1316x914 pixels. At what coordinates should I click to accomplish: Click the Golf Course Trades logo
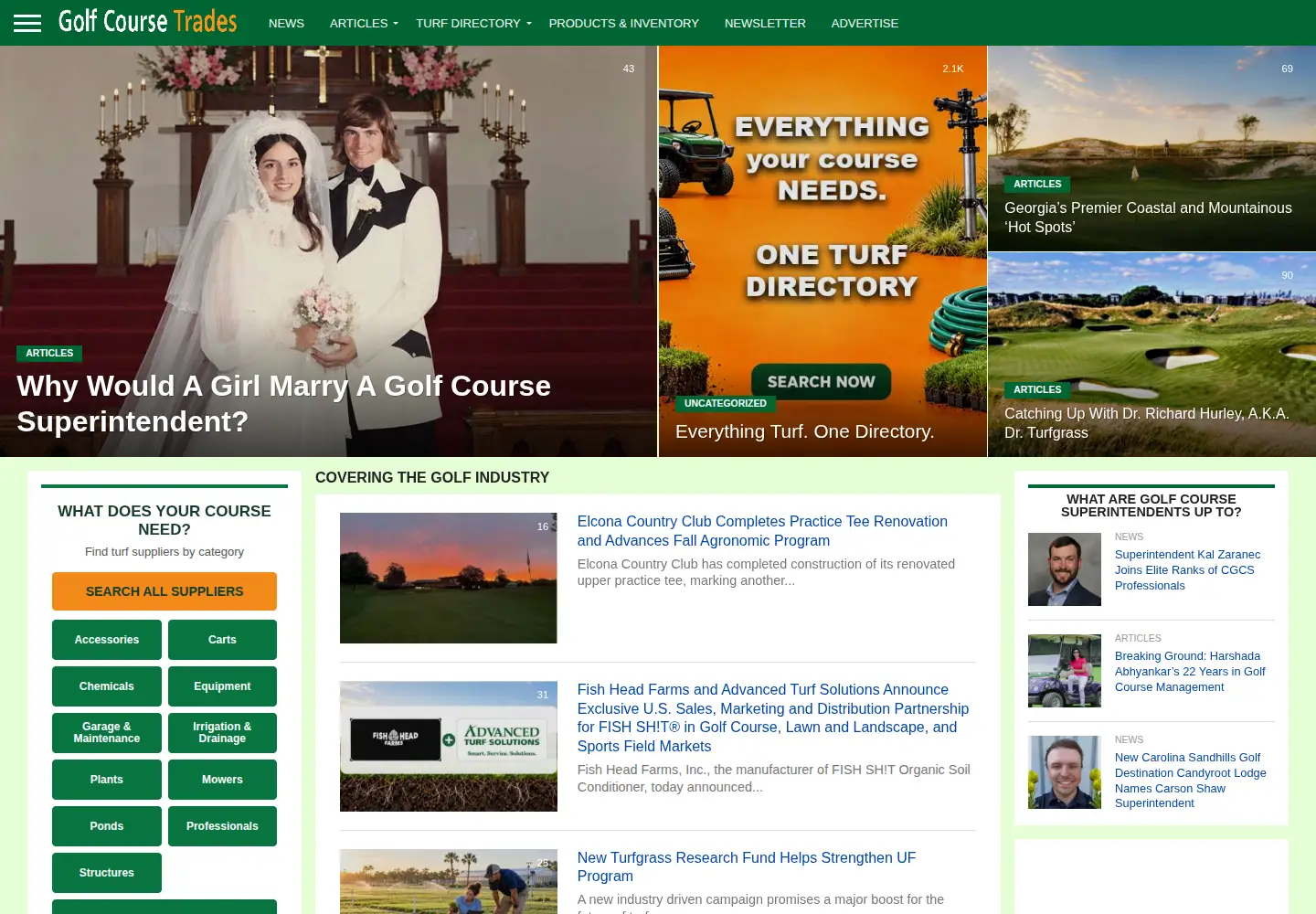[x=148, y=21]
